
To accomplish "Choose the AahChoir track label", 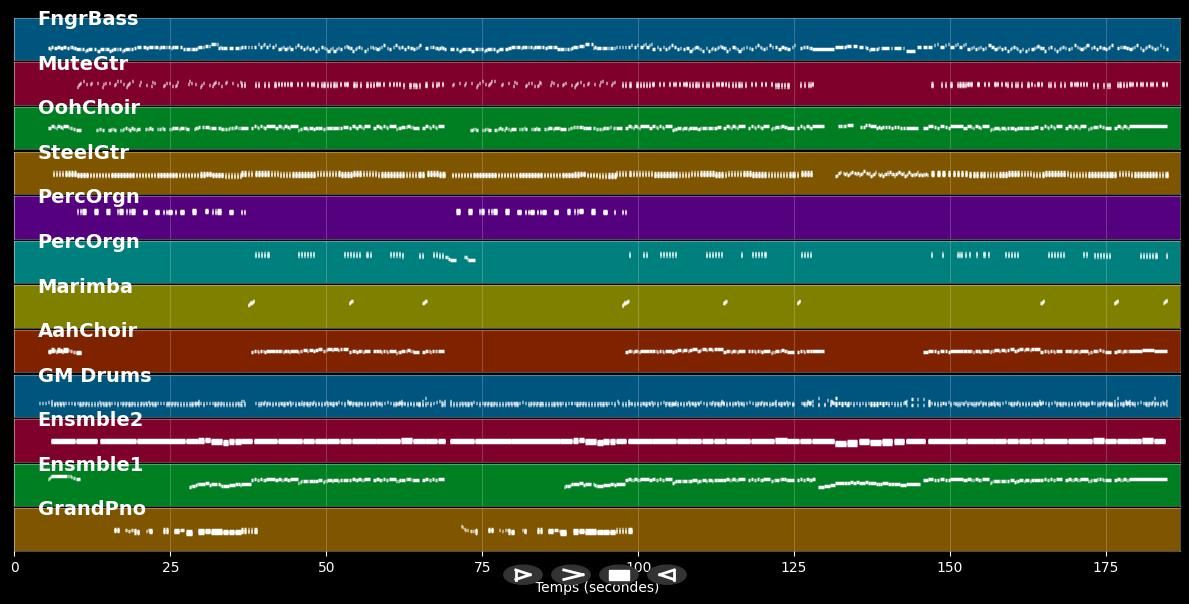I will click(x=87, y=331).
